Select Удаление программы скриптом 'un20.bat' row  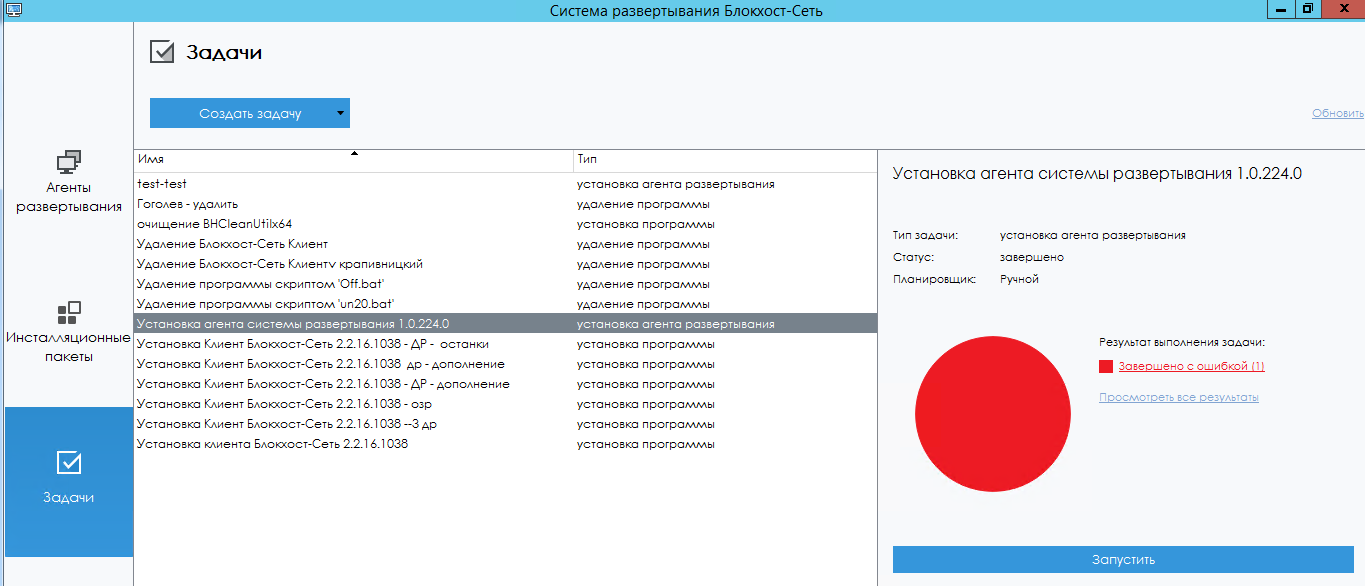point(505,304)
